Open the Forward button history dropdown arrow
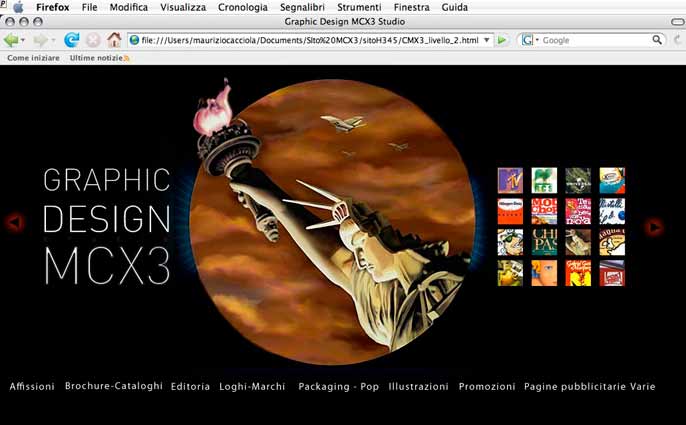The image size is (686, 425). click(53, 40)
